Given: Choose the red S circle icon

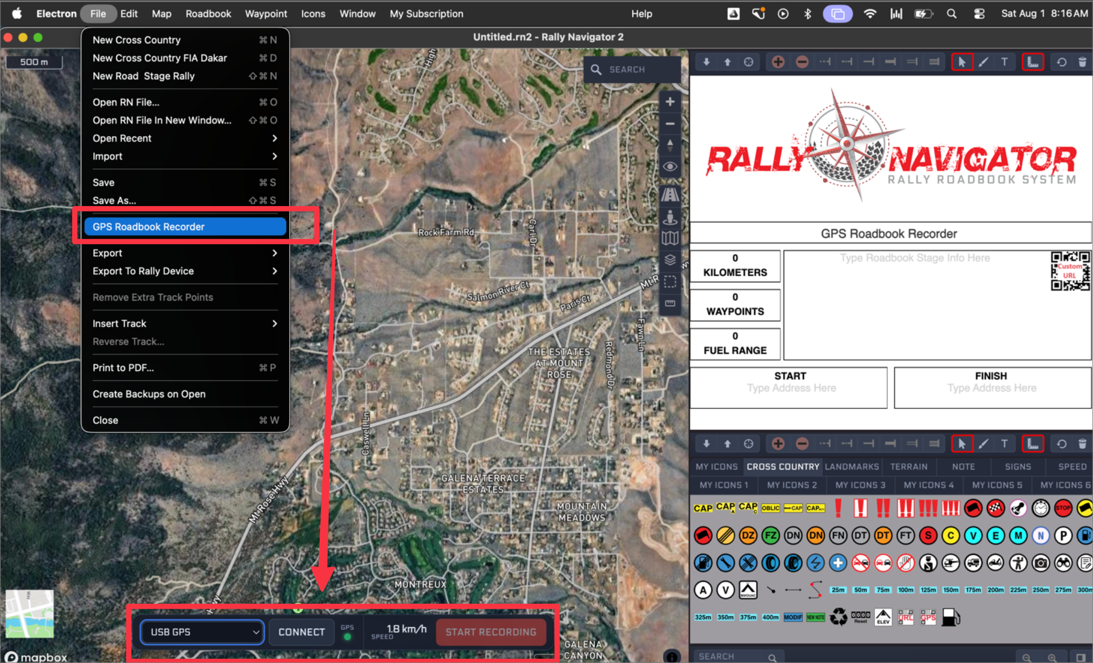Looking at the screenshot, I should coord(928,535).
